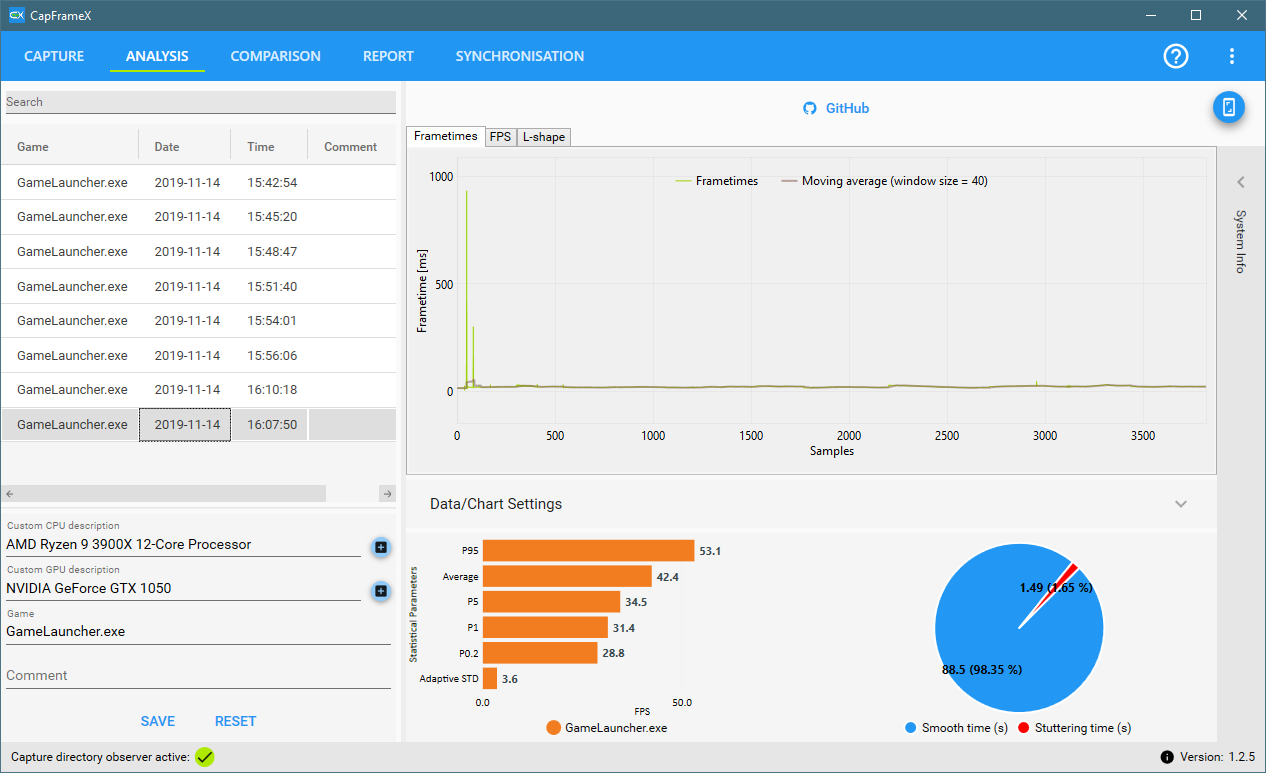Click the Adaptive STD bar showing 3.6
Image resolution: width=1266 pixels, height=773 pixels.
(490, 679)
